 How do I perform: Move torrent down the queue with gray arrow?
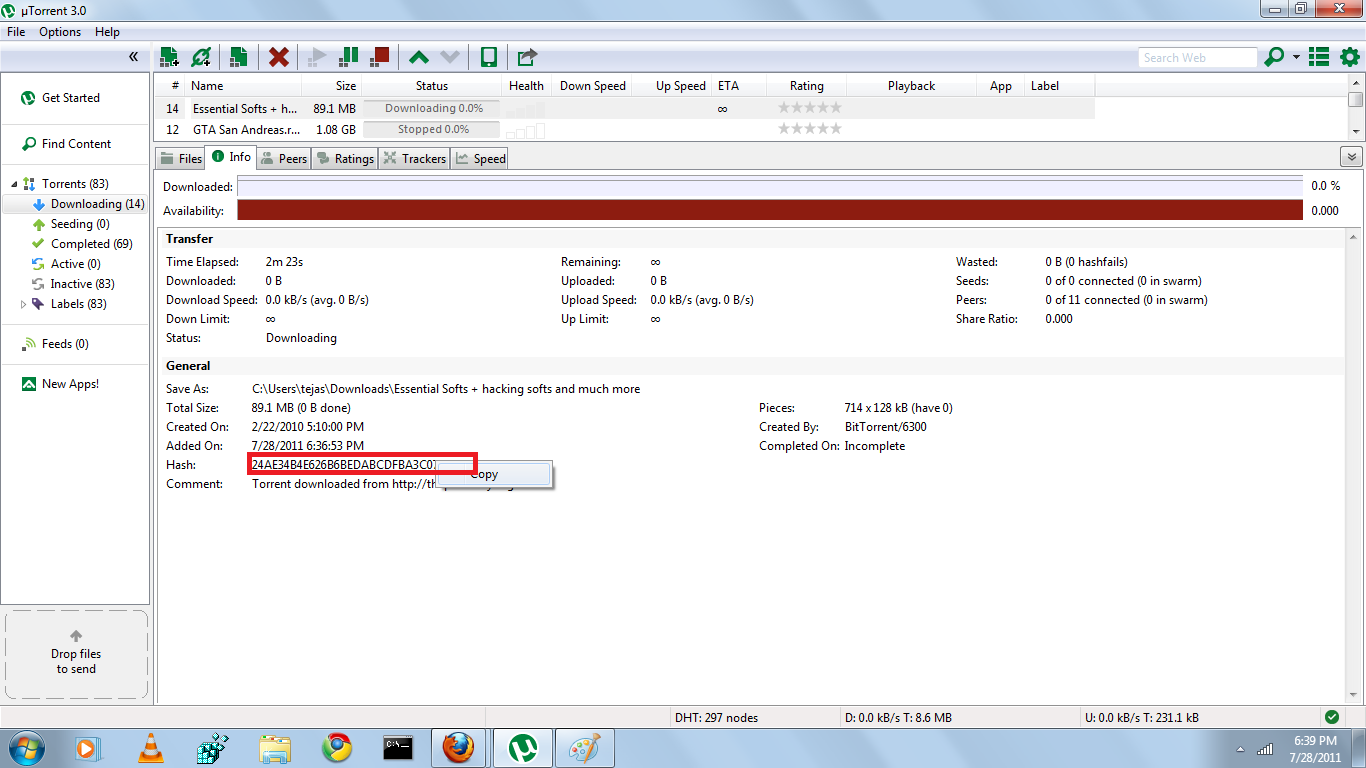coord(450,57)
